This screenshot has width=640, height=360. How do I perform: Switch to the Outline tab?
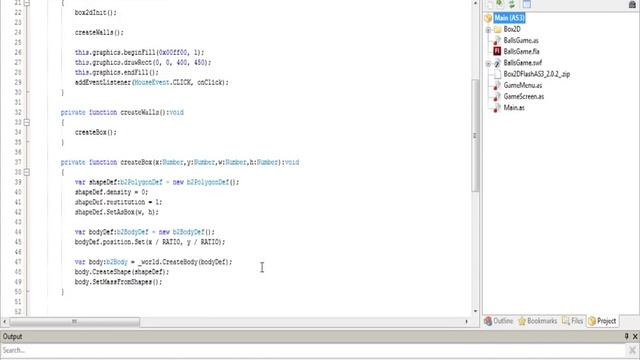tap(499, 321)
